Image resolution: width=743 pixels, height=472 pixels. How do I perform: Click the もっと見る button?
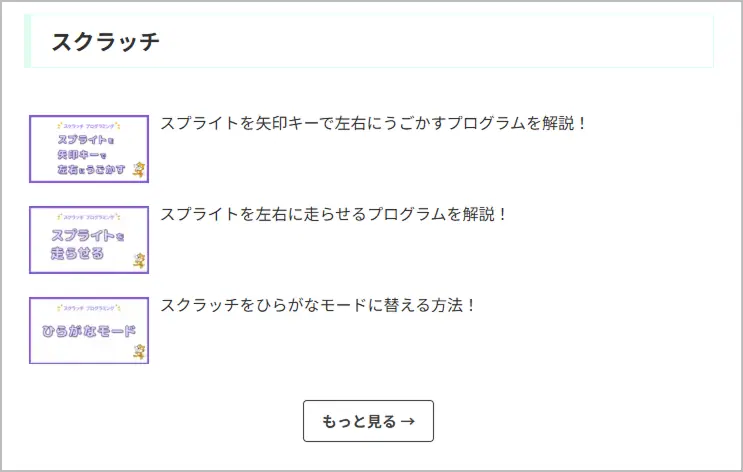click(x=368, y=421)
